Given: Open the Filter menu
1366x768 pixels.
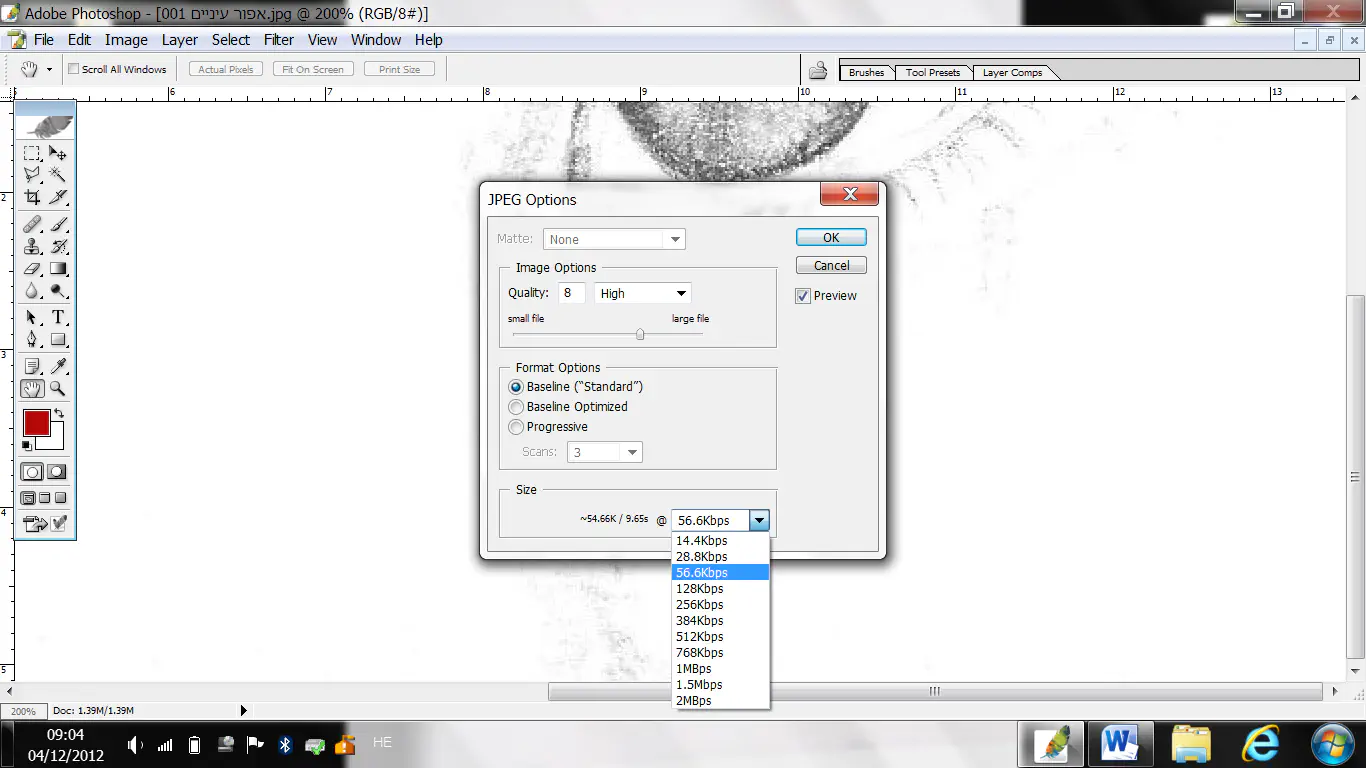Looking at the screenshot, I should coord(278,40).
